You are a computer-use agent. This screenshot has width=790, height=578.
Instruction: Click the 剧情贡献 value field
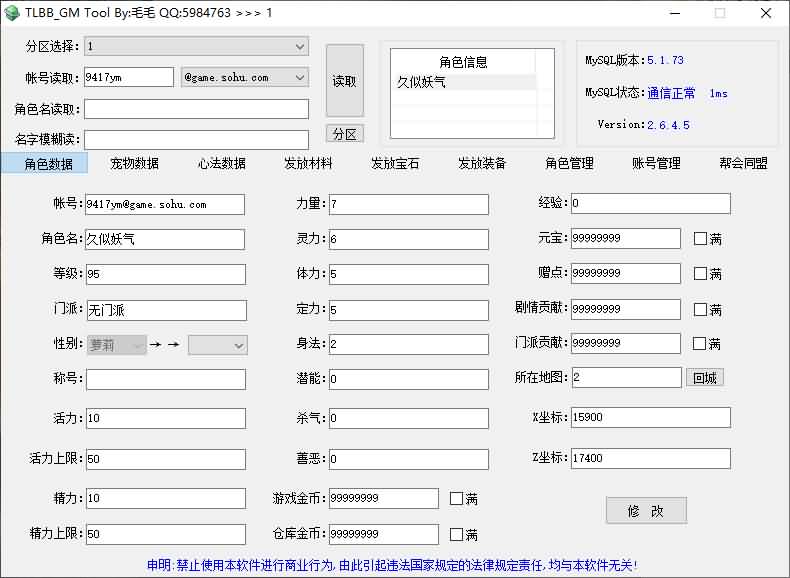626,309
